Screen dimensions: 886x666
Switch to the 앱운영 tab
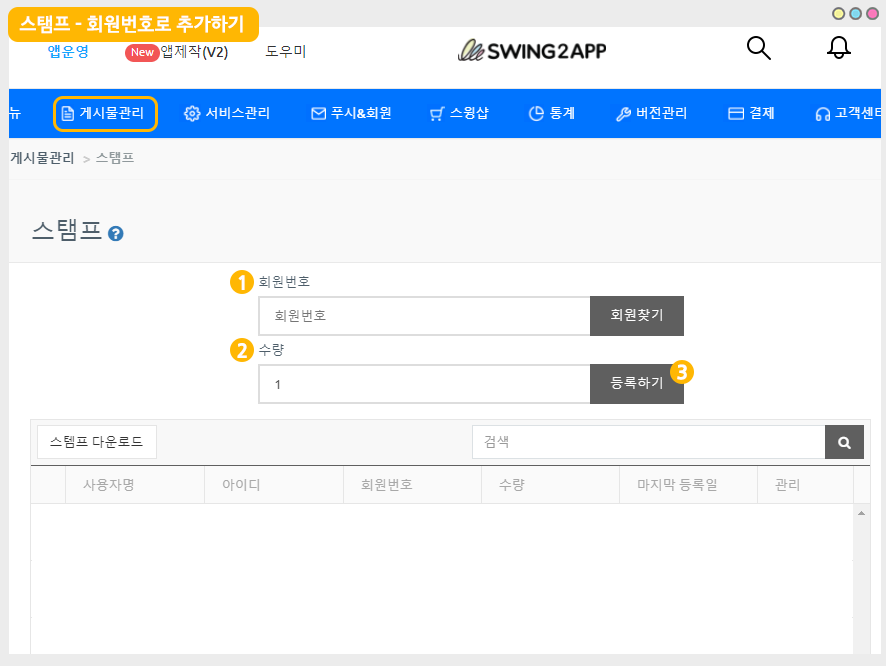(68, 52)
